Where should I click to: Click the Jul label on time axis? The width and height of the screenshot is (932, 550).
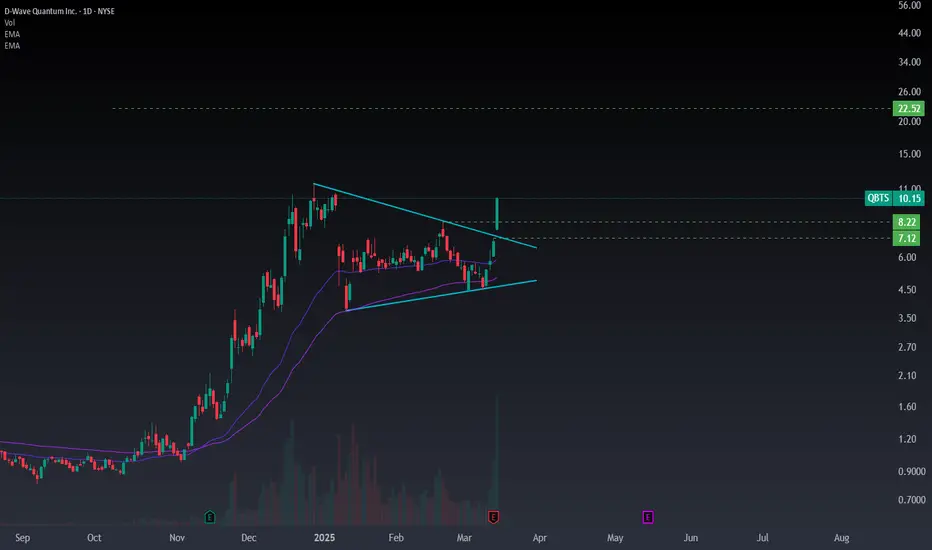[762, 538]
